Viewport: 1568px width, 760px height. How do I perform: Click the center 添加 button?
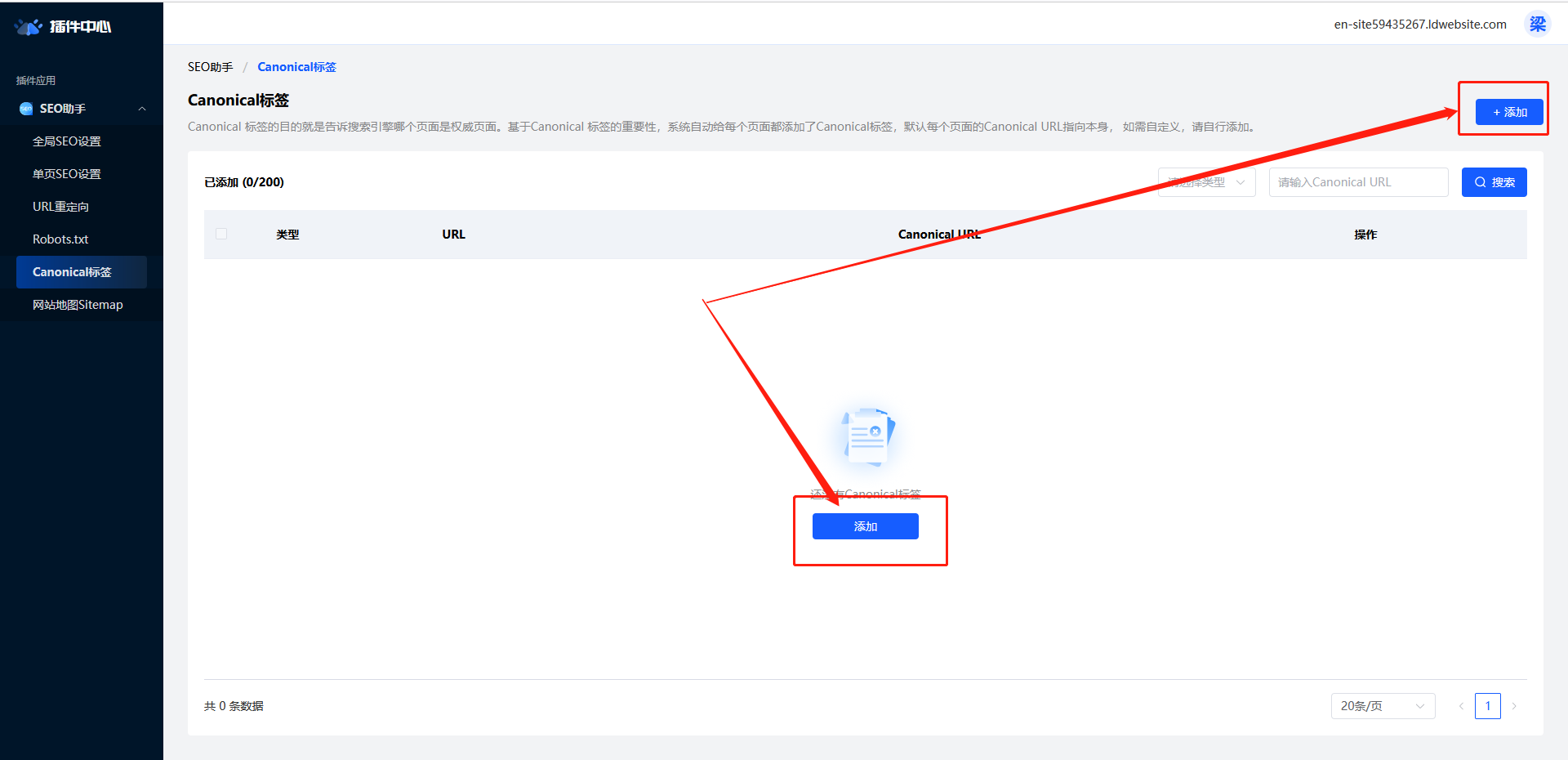tap(865, 526)
